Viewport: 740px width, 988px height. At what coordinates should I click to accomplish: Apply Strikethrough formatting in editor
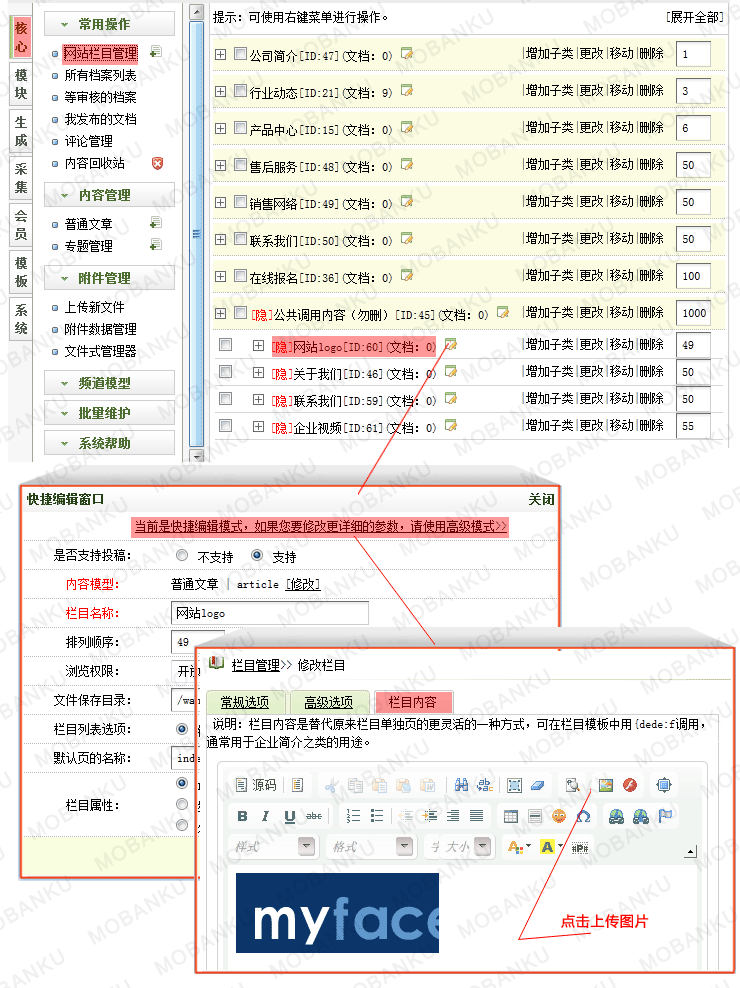(313, 816)
